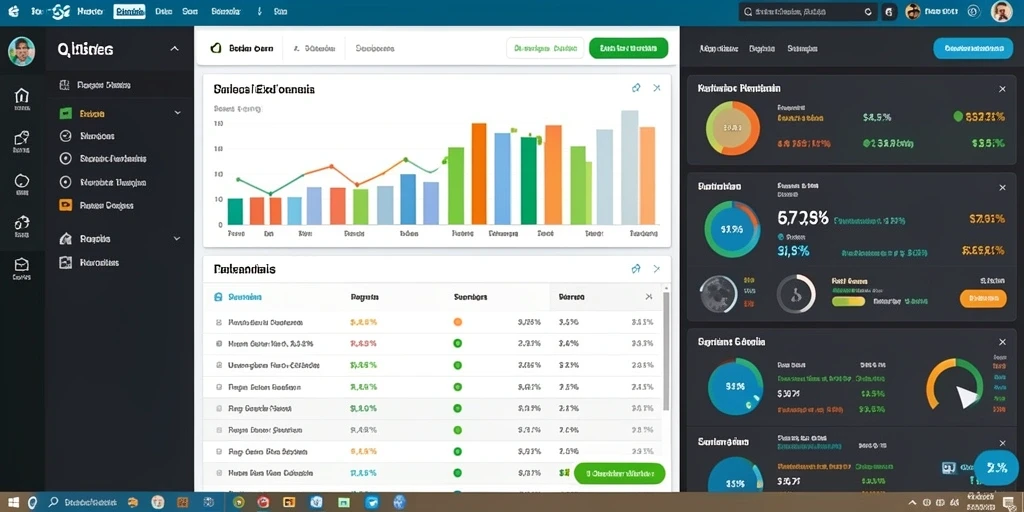The width and height of the screenshot is (1024, 512).
Task: Close the first dark card with its X
Action: pyautogui.click(x=1002, y=89)
